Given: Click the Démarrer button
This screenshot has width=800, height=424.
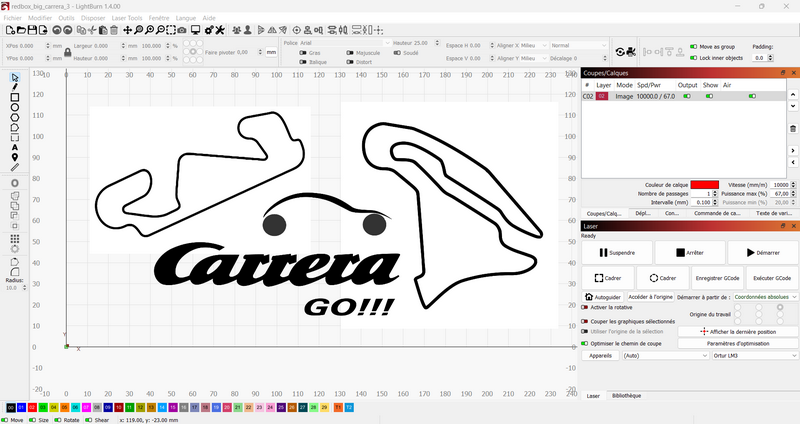Looking at the screenshot, I should coord(763,252).
